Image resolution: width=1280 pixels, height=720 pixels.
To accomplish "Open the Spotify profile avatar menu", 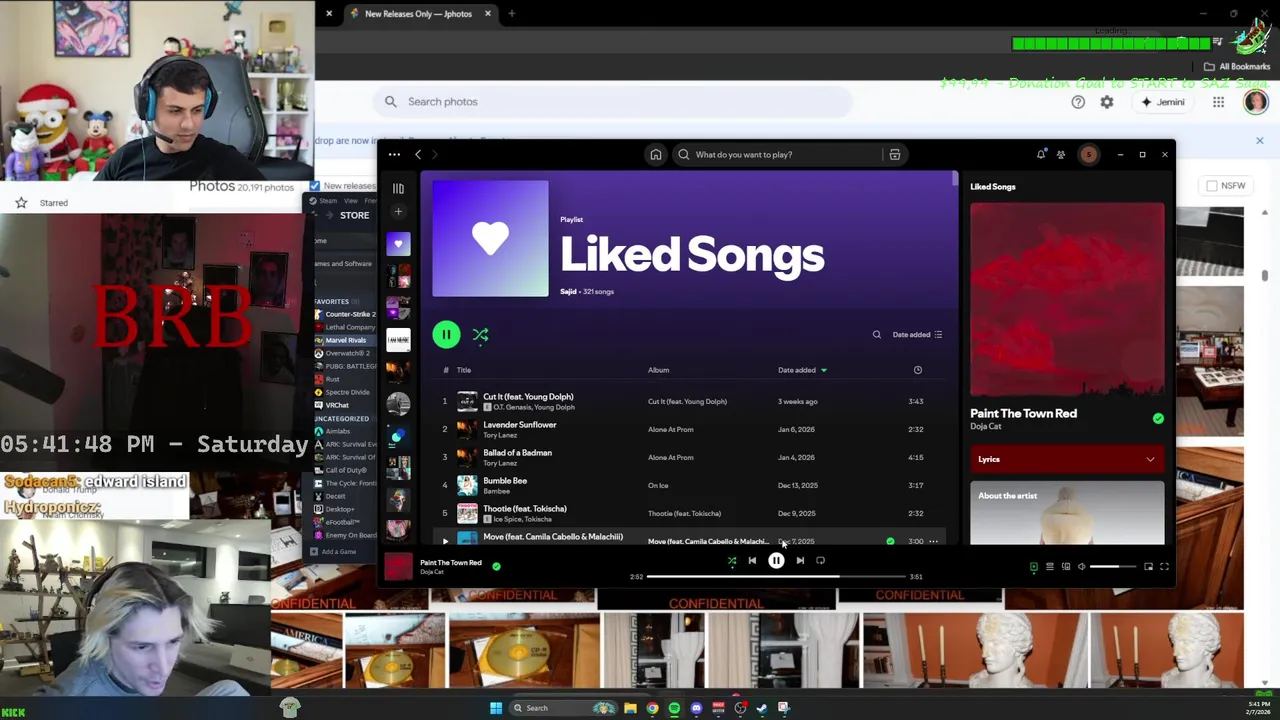I will click(1088, 154).
